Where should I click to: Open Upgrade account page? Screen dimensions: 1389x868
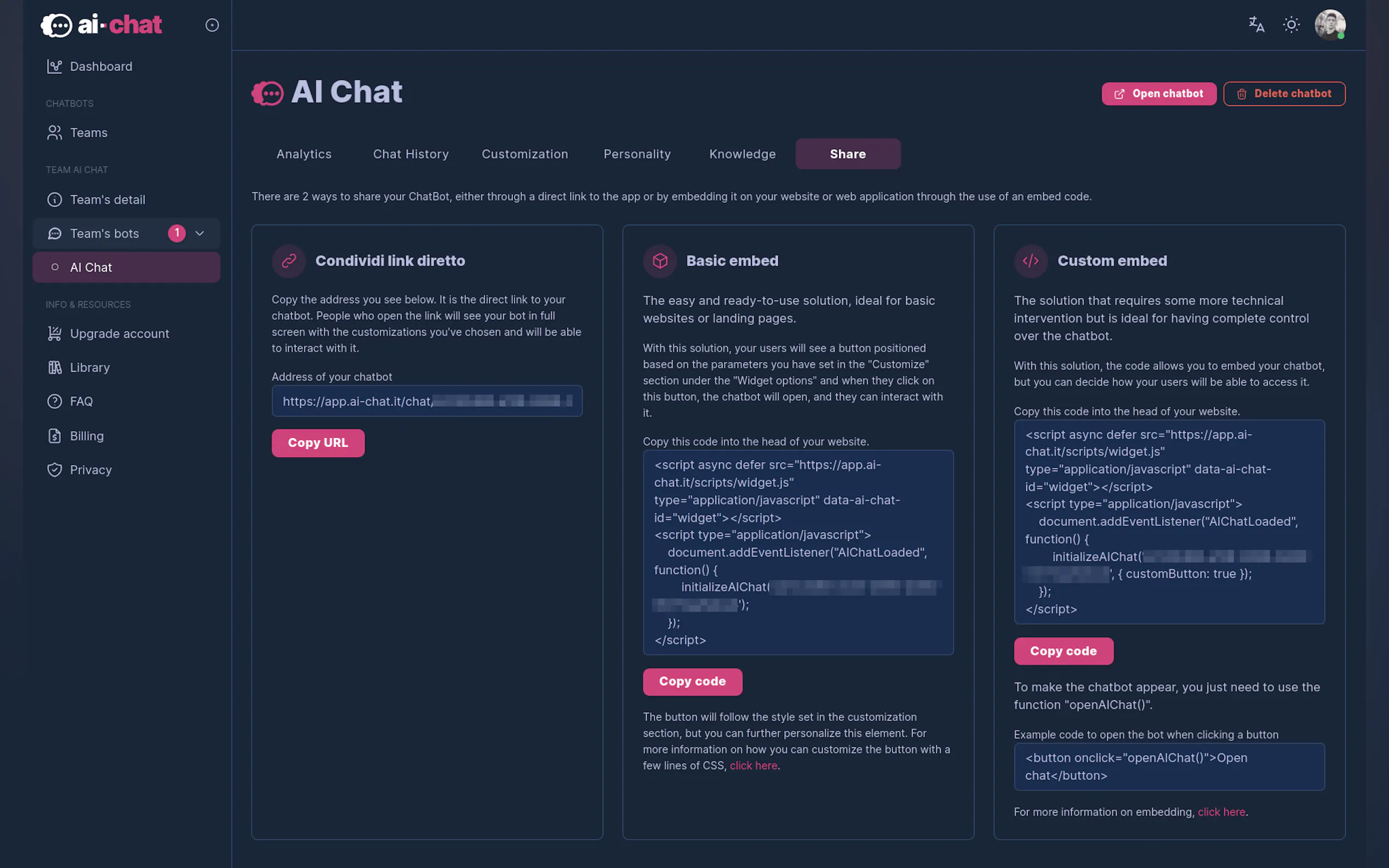coord(119,333)
